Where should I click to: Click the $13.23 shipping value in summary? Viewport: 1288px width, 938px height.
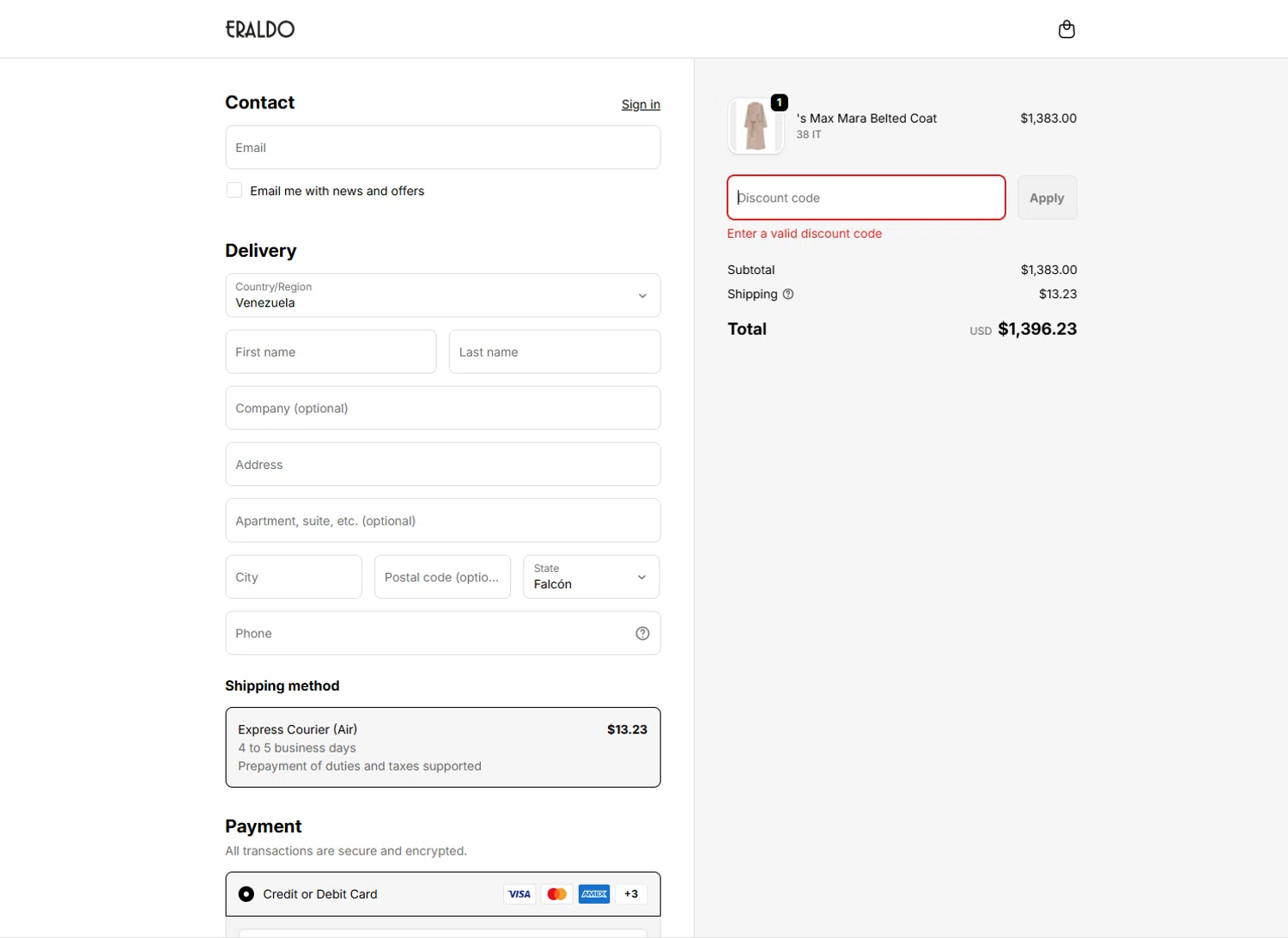tap(1058, 294)
